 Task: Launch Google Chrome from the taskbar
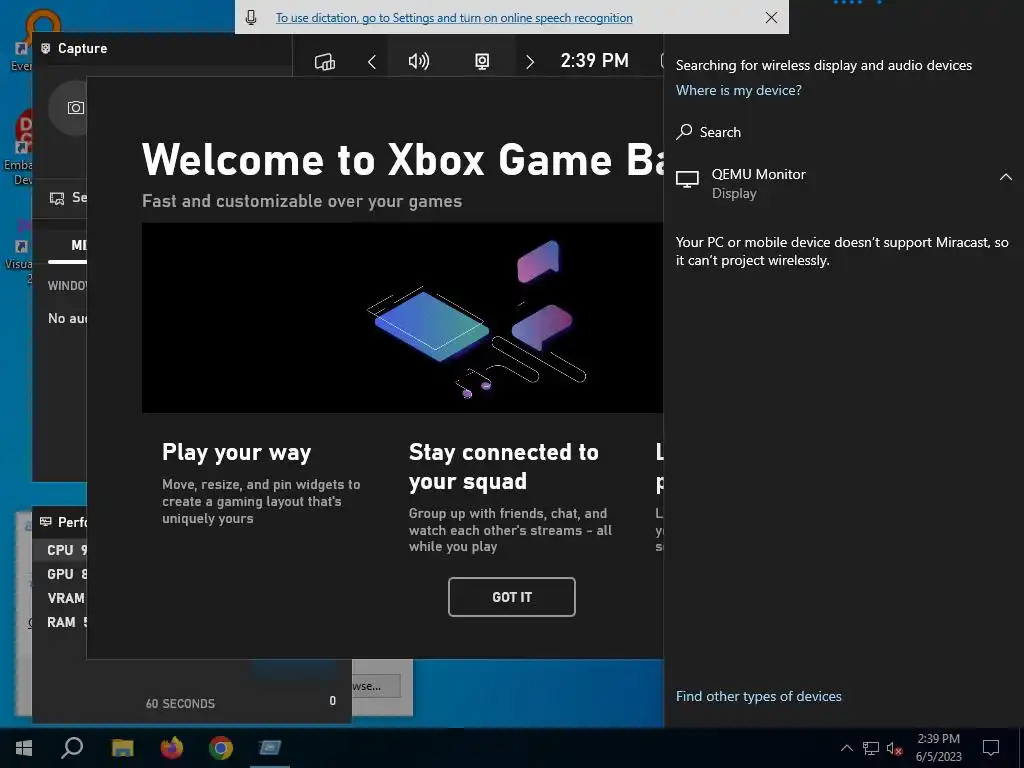[221, 748]
